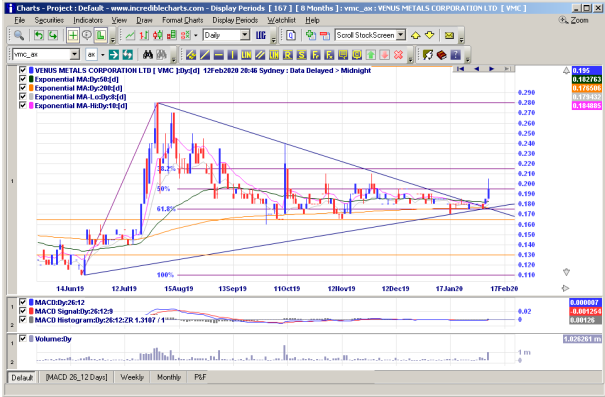Click the blue question mark help icon
This screenshot has height=397, width=605.
coord(455,55)
